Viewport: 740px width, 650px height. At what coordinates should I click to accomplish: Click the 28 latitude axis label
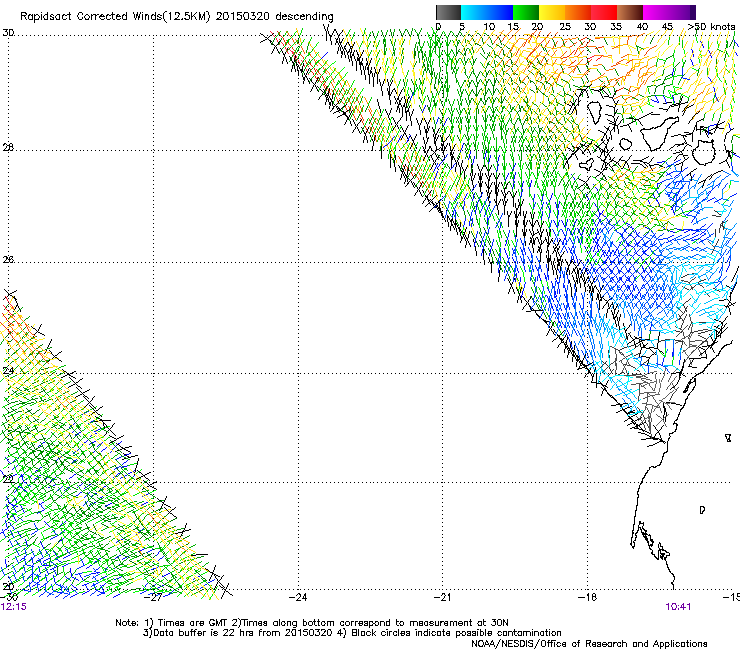click(8, 147)
